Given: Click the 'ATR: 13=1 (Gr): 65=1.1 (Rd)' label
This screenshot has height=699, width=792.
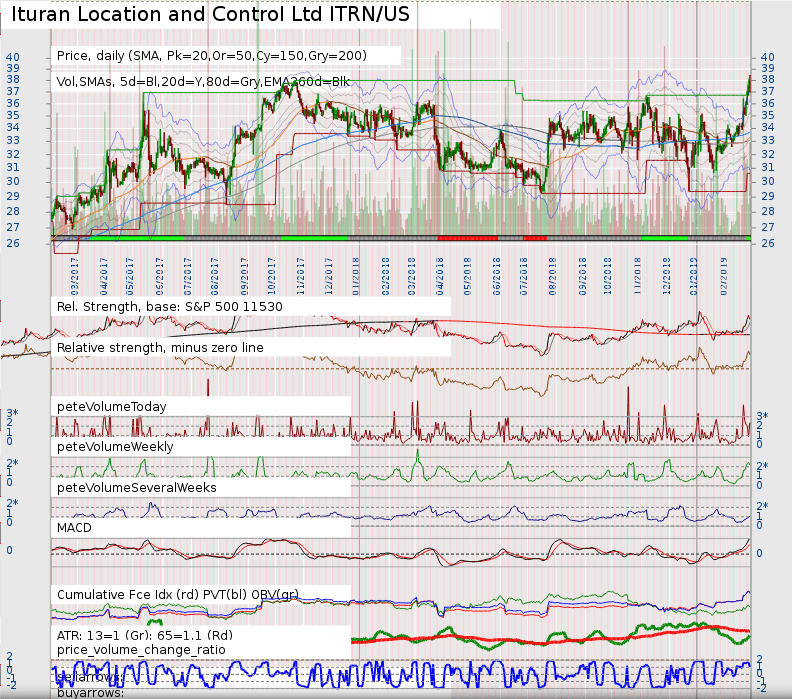Looking at the screenshot, I should [x=145, y=635].
